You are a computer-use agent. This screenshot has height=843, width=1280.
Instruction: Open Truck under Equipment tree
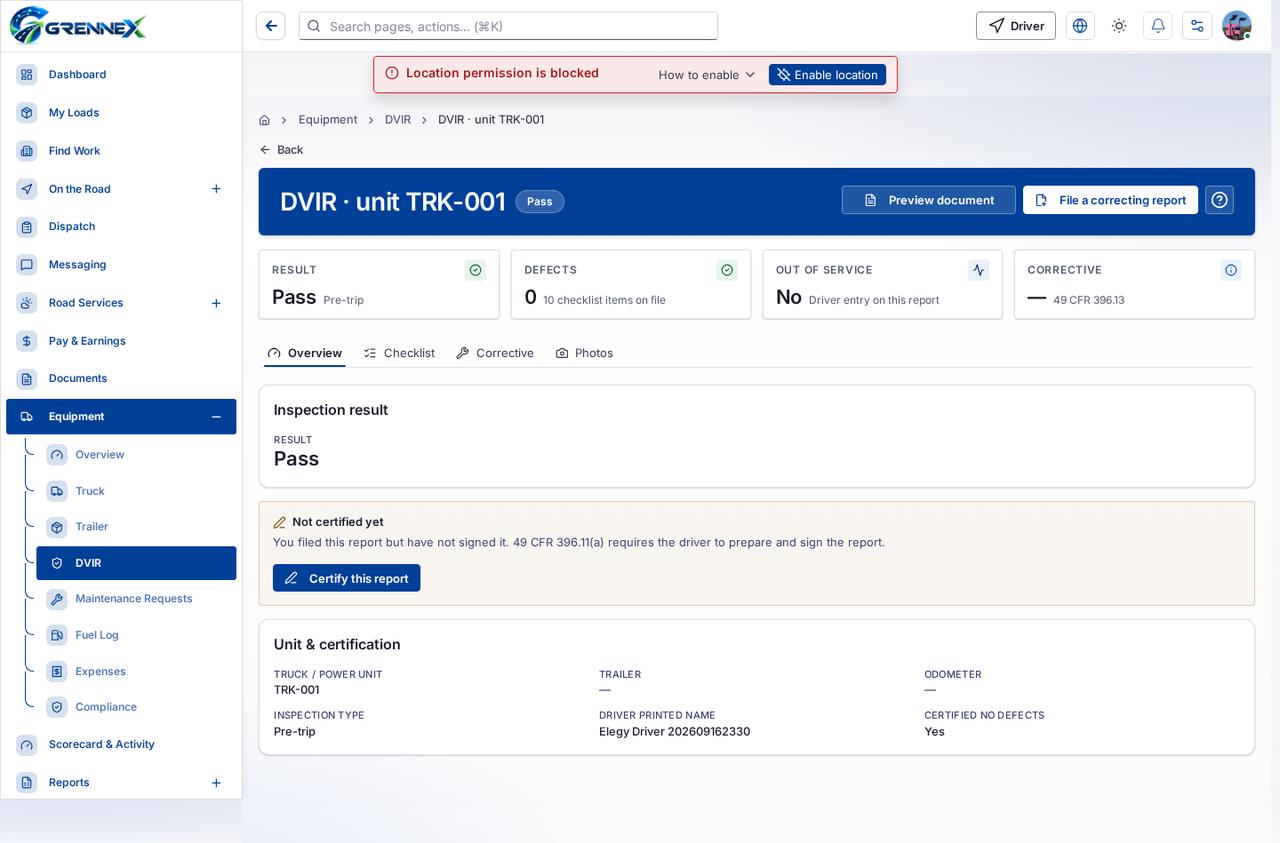[136, 491]
